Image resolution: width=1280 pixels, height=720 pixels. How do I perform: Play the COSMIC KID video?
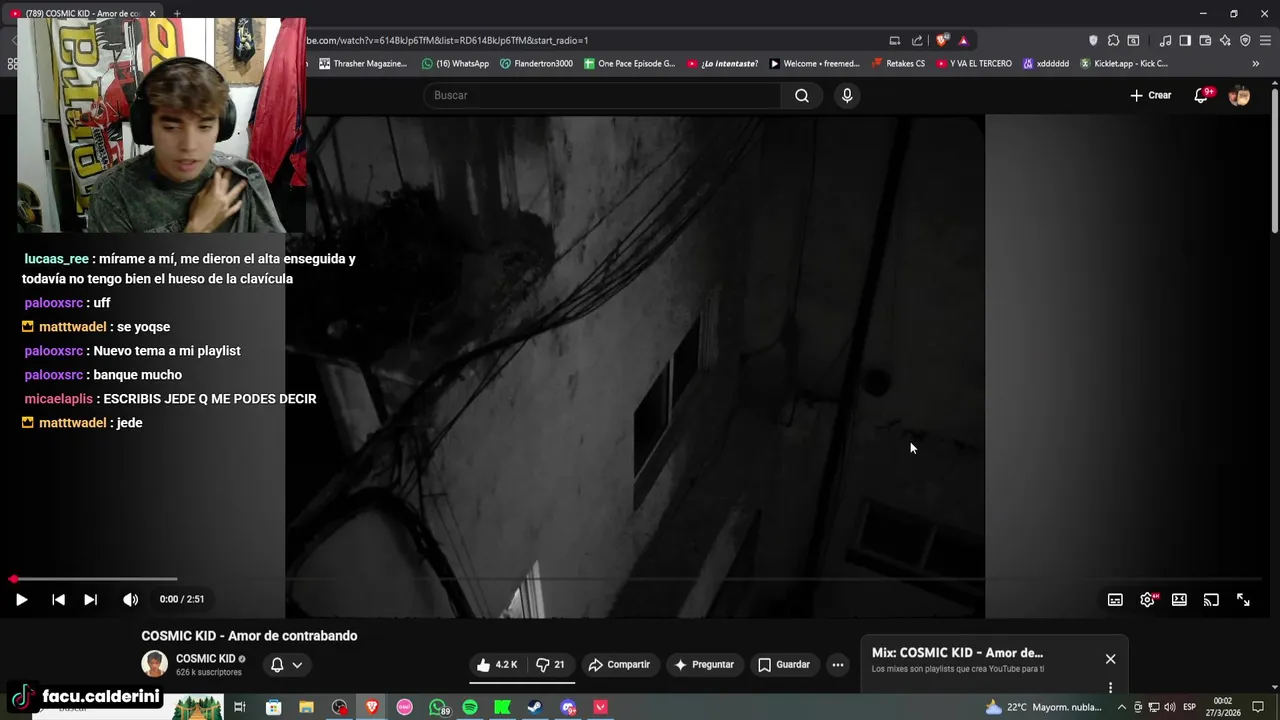(21, 600)
